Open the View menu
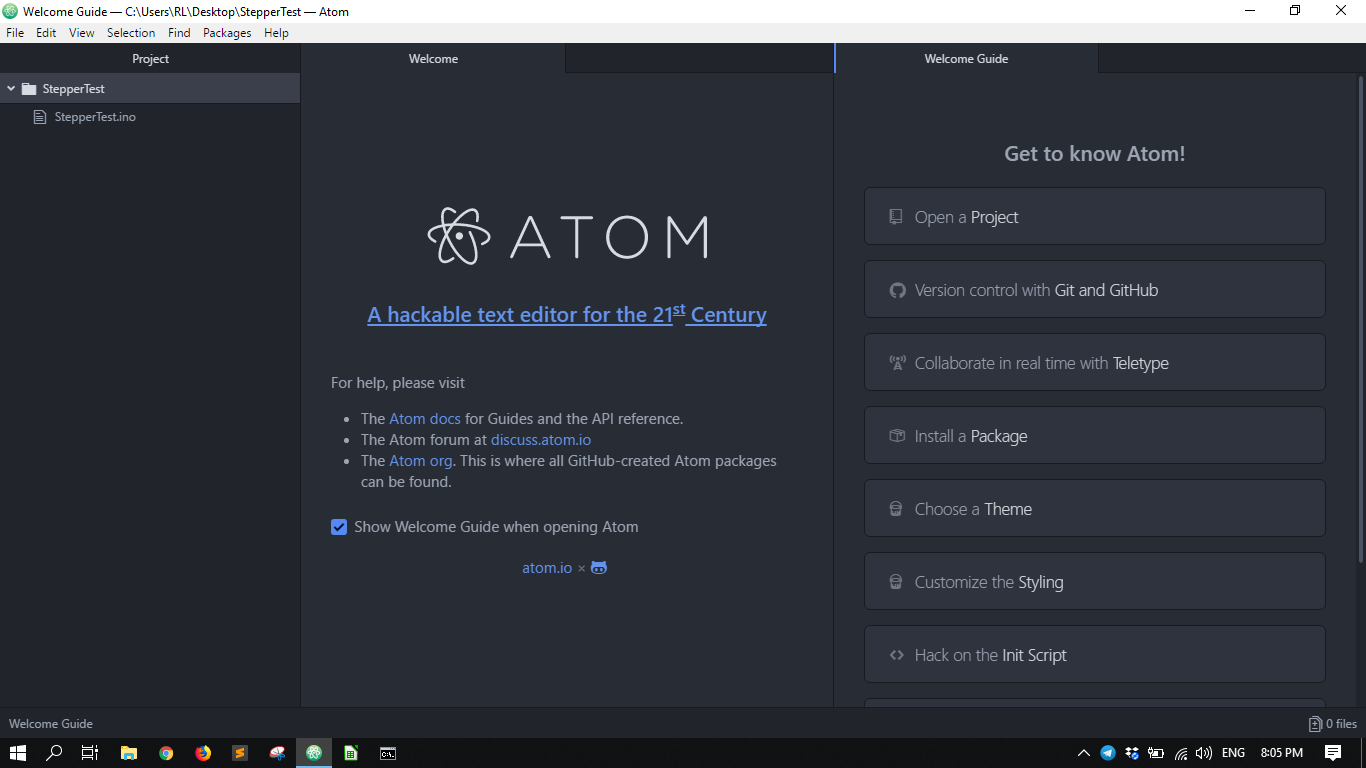 click(82, 33)
